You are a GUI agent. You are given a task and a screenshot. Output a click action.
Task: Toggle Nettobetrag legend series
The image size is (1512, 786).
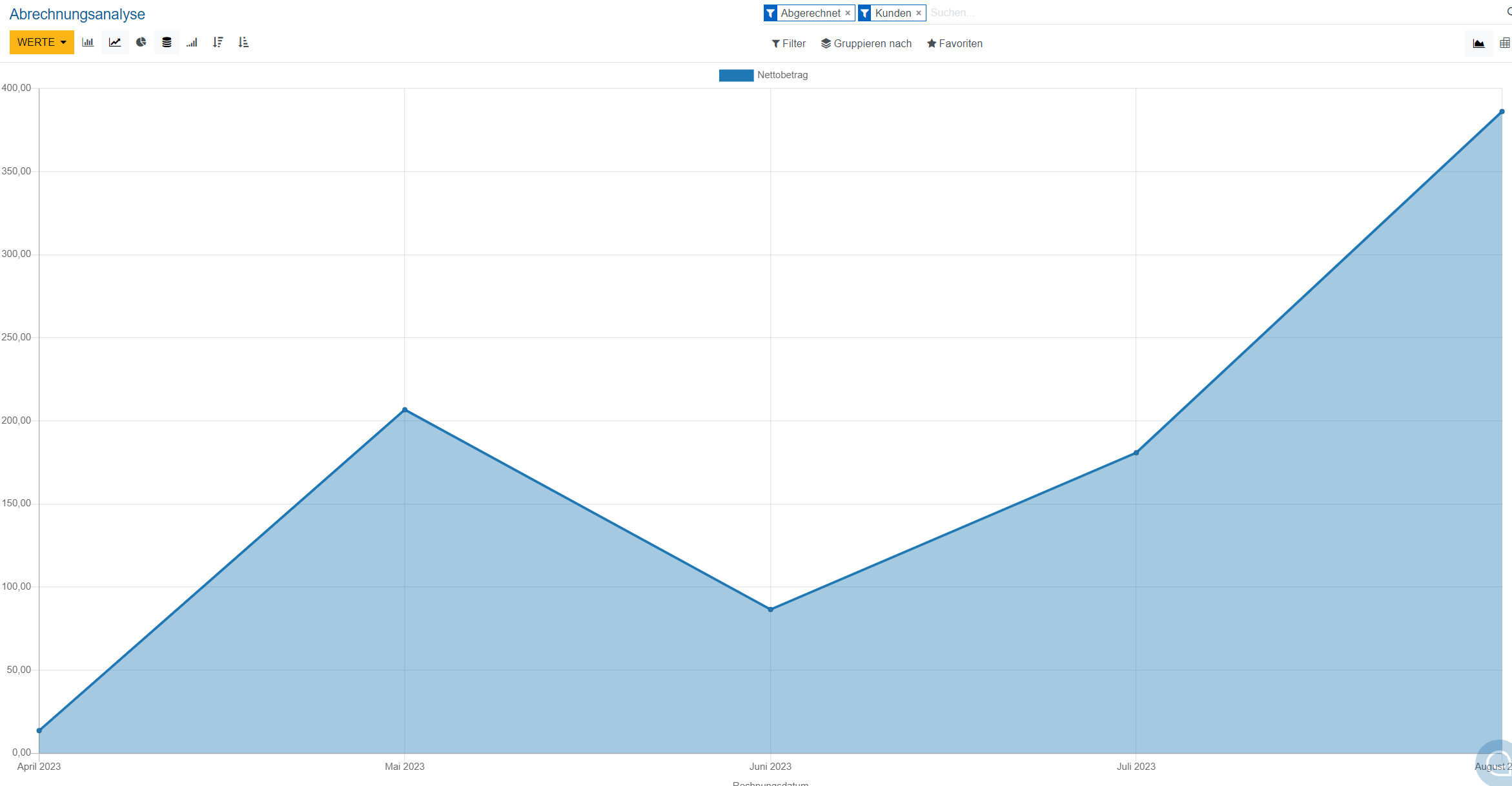[763, 75]
